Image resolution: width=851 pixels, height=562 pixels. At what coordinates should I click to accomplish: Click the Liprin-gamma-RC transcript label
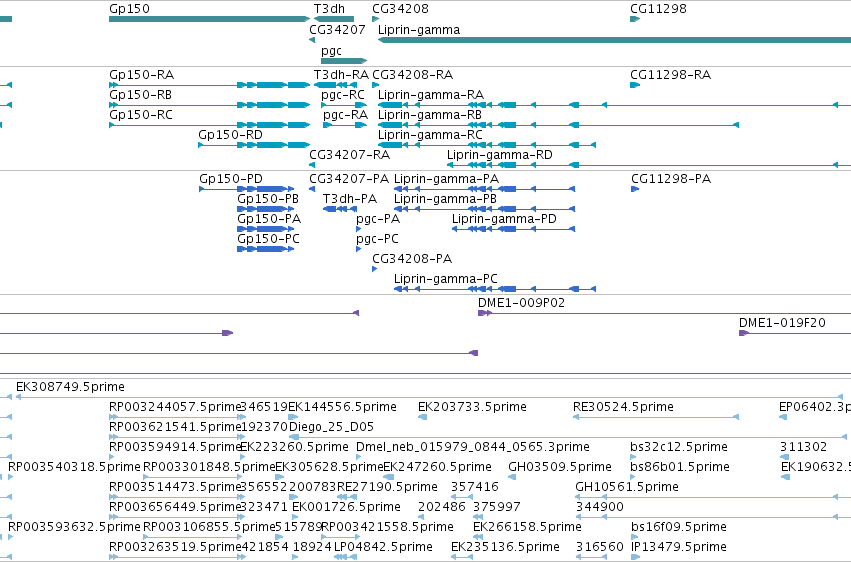(x=430, y=135)
